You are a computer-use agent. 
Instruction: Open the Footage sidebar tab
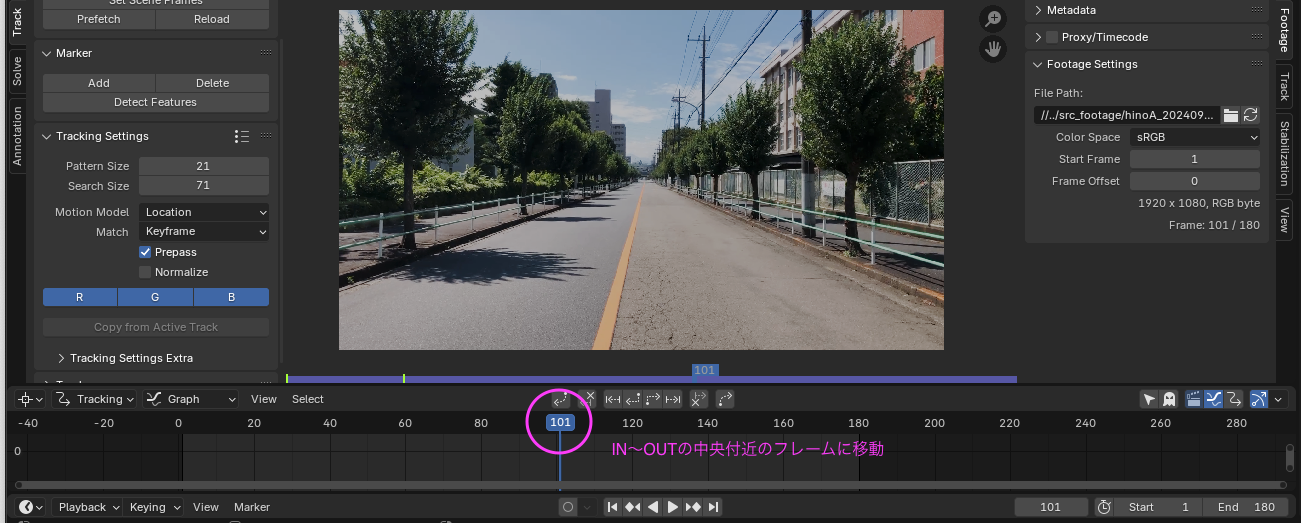click(1284, 30)
